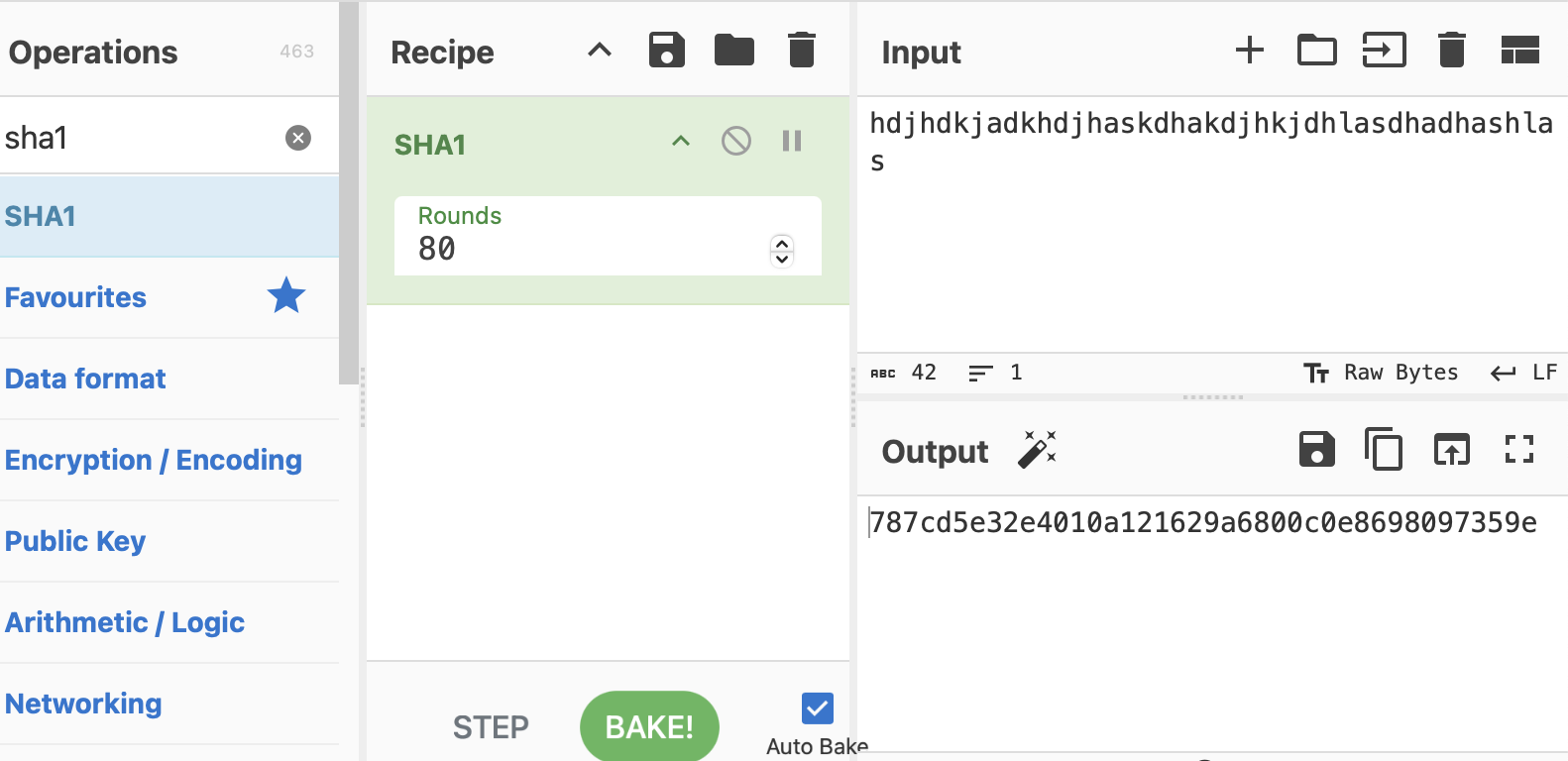Clear the sha1 search text

click(298, 138)
